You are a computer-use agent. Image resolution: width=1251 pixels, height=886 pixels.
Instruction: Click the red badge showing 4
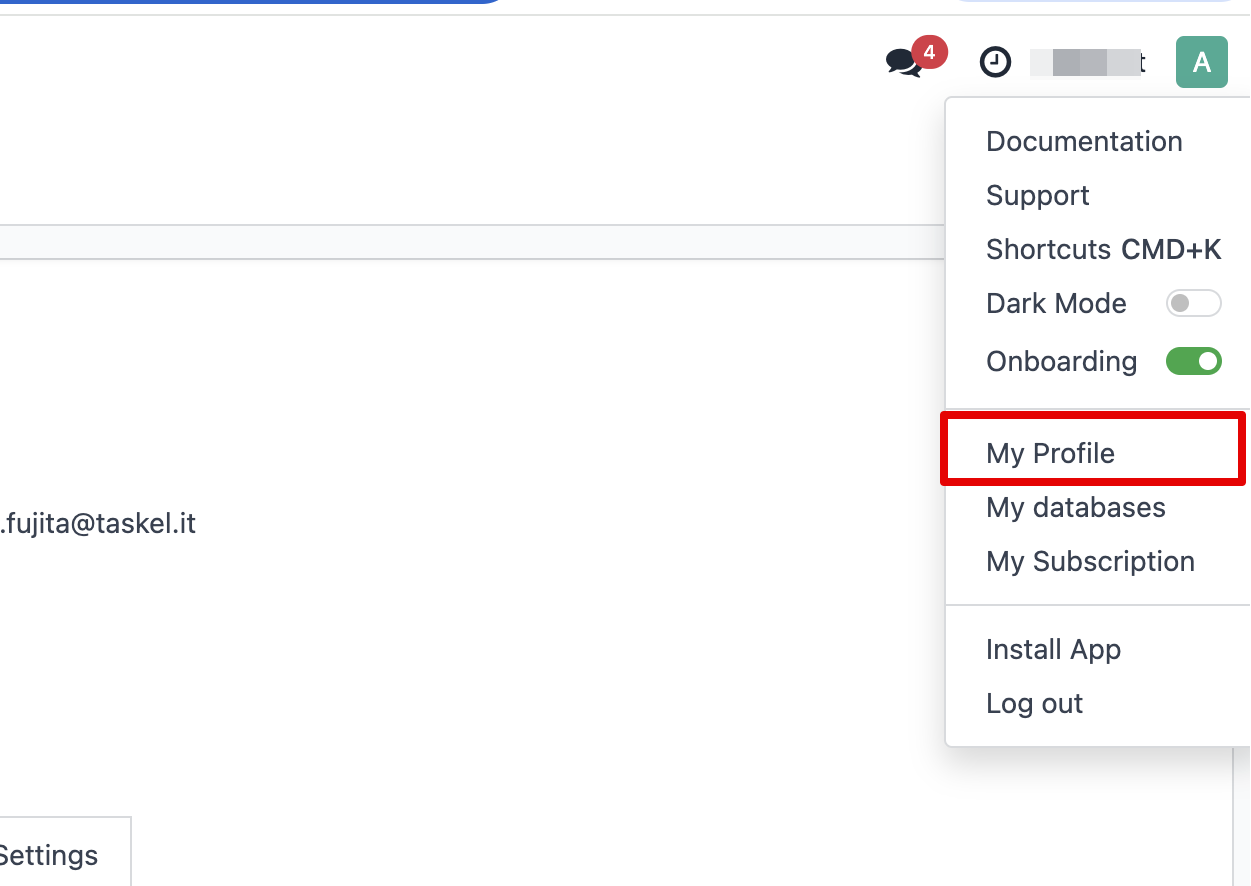929,52
